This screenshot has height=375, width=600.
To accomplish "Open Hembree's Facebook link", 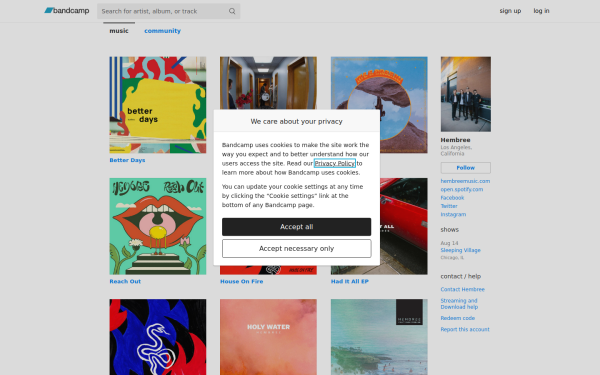I will [x=452, y=198].
